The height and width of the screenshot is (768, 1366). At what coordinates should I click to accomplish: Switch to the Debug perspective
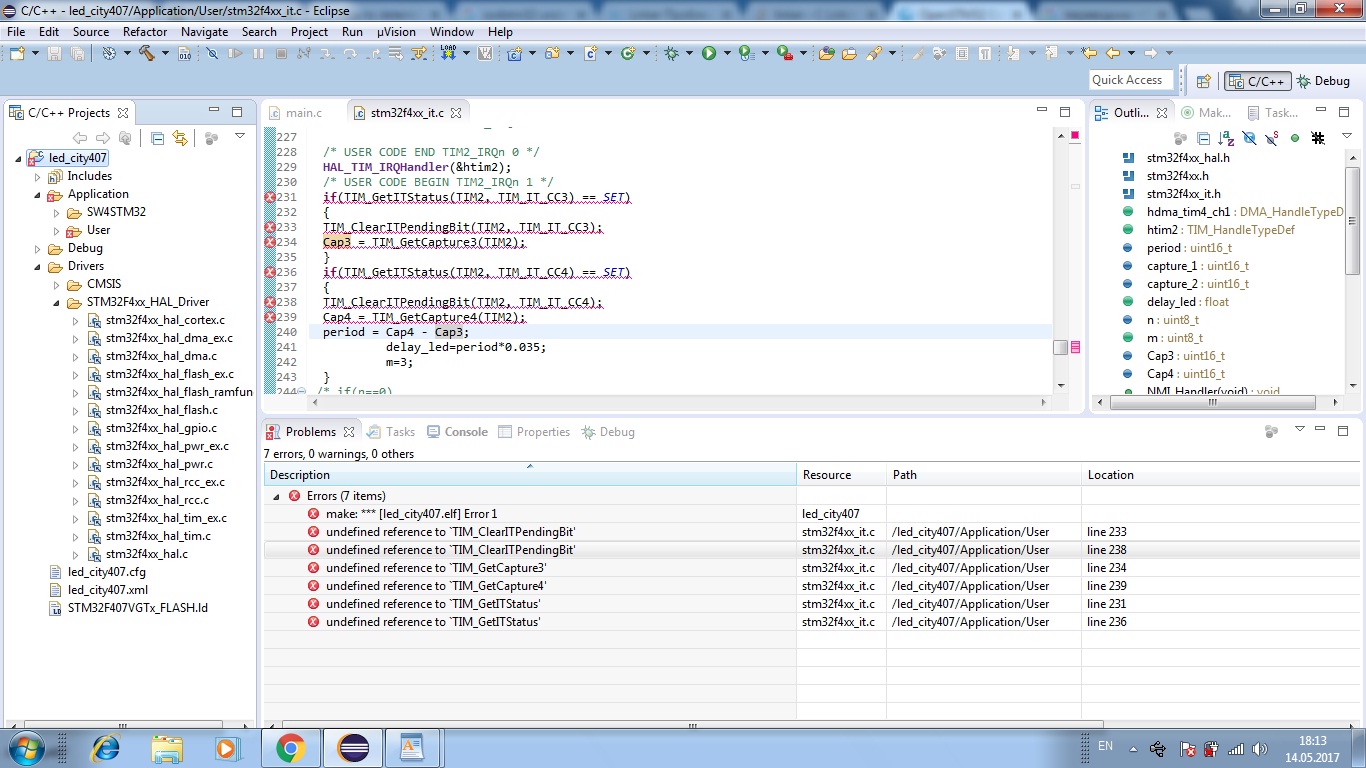[x=1322, y=81]
